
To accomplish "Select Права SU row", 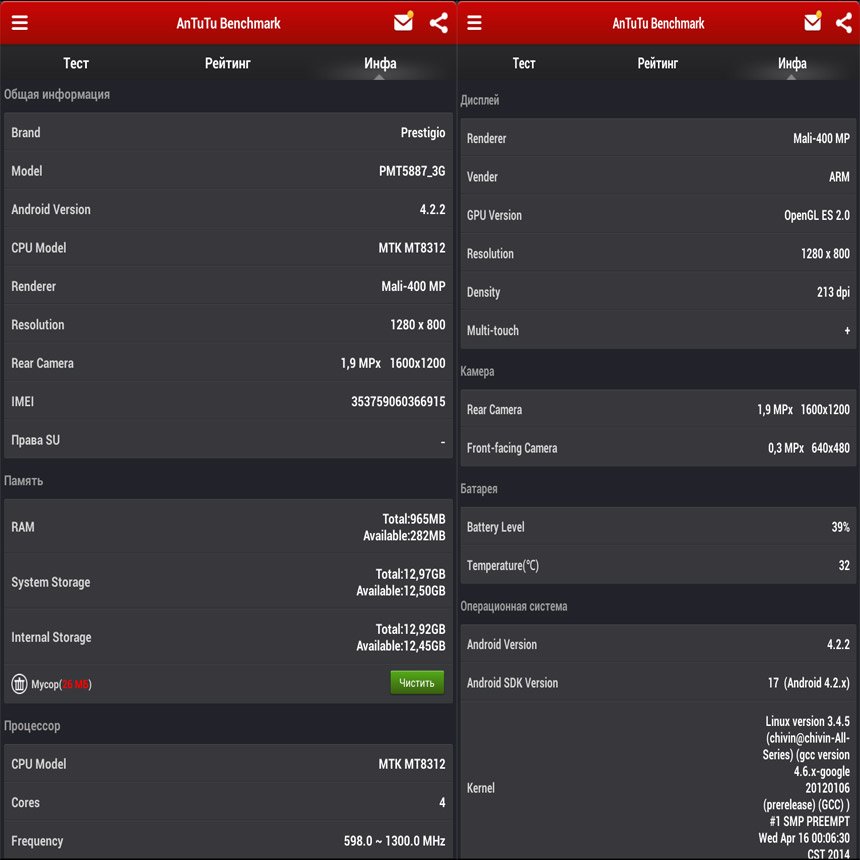I will 228,440.
